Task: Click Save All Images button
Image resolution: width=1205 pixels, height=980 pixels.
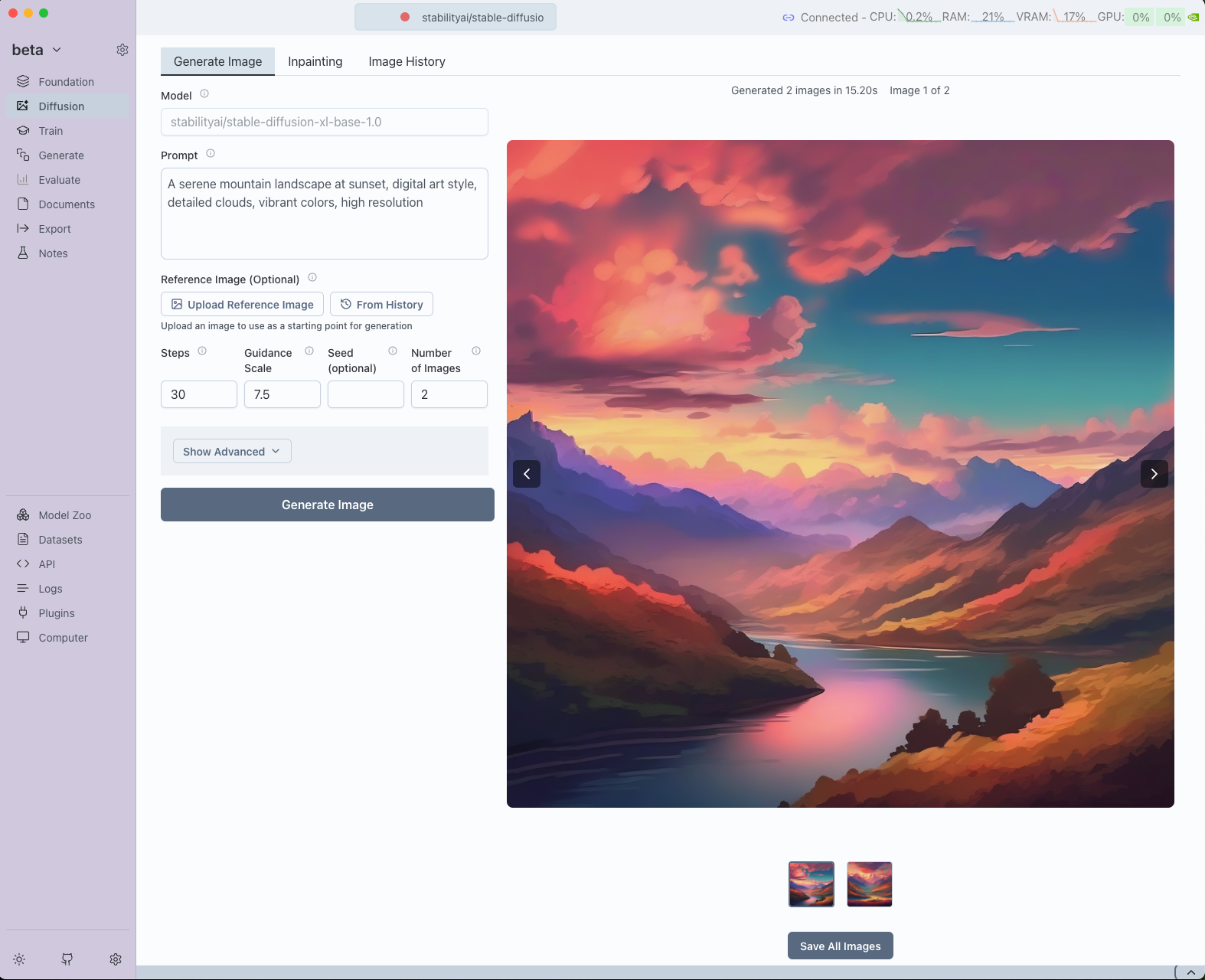Action: point(840,946)
